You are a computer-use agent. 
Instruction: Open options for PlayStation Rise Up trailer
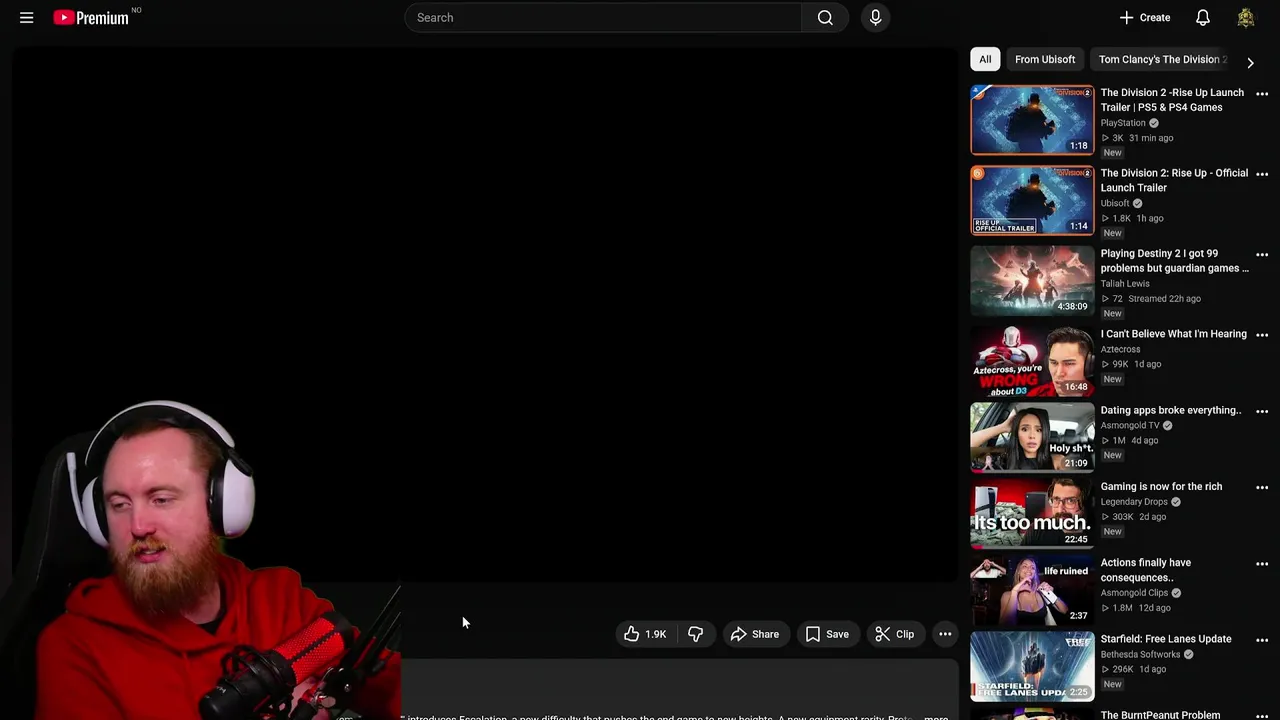click(1262, 94)
